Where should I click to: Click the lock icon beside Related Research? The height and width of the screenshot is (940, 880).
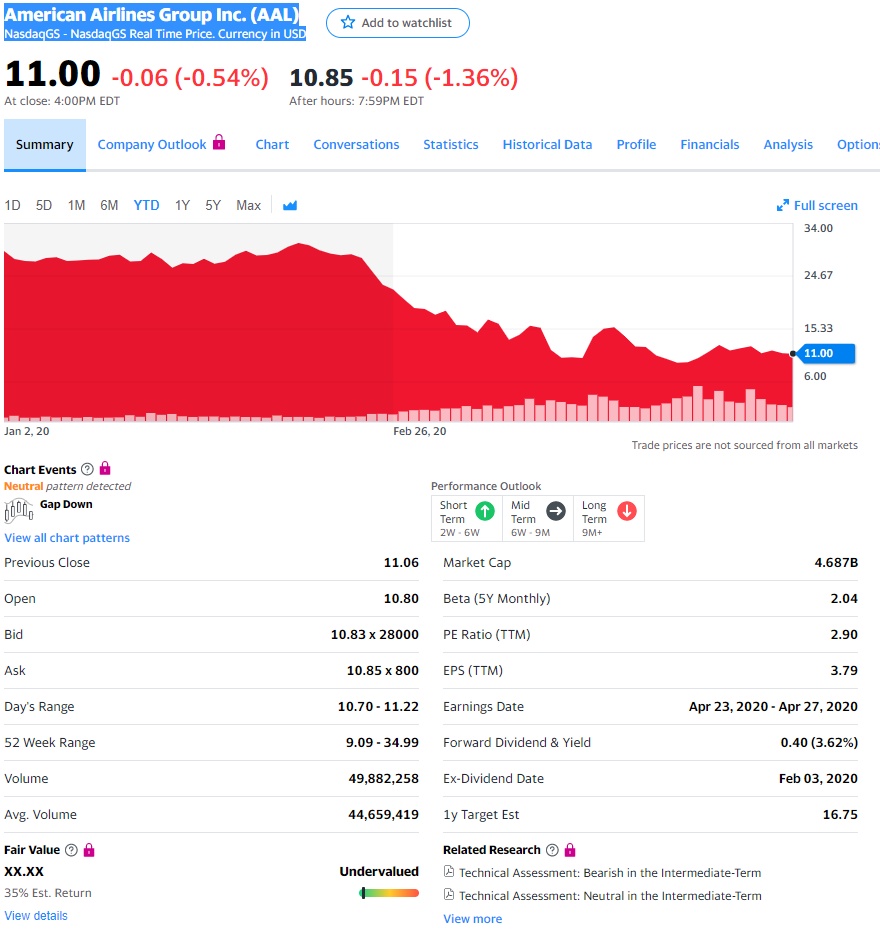click(x=570, y=849)
